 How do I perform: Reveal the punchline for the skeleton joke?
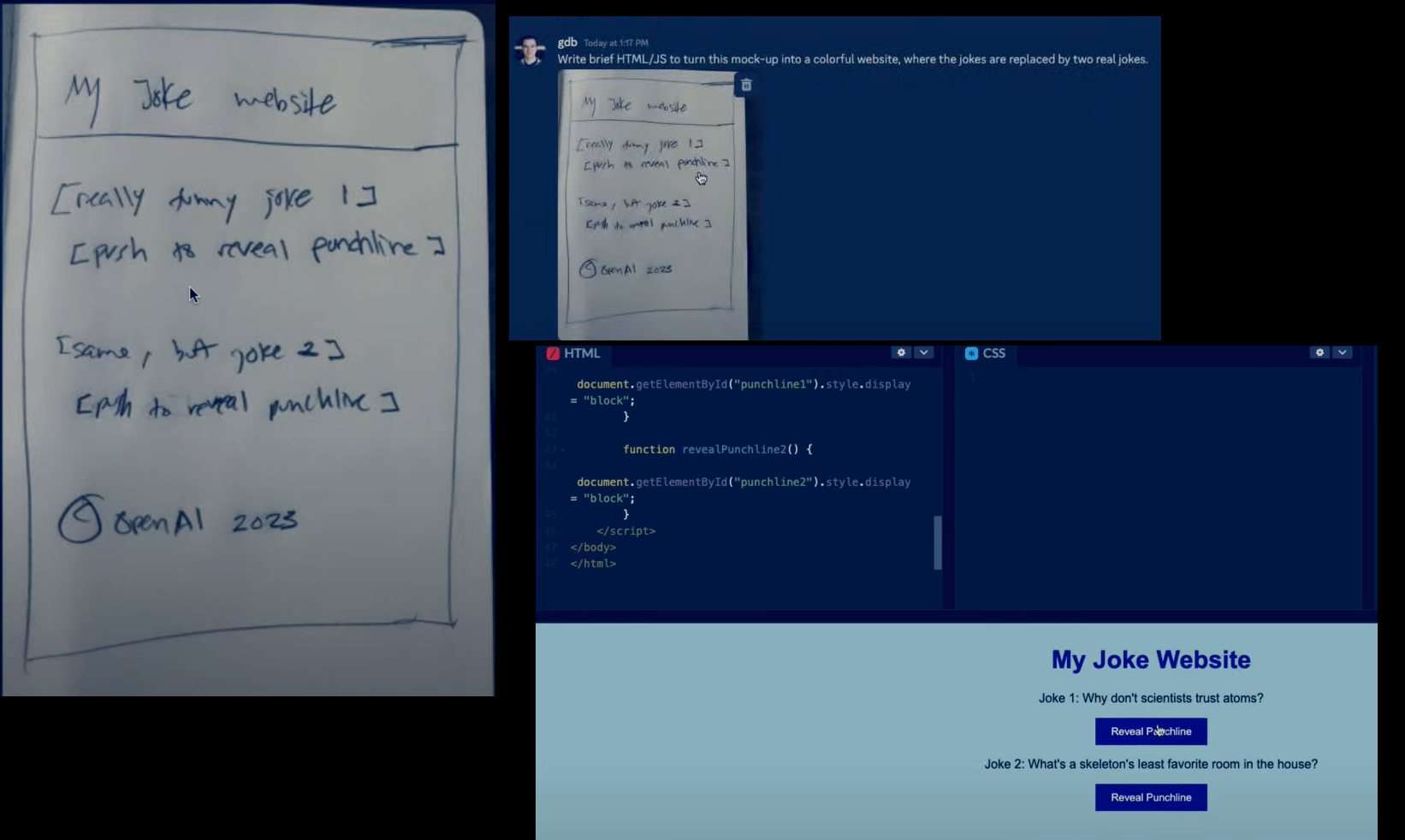pos(1151,797)
